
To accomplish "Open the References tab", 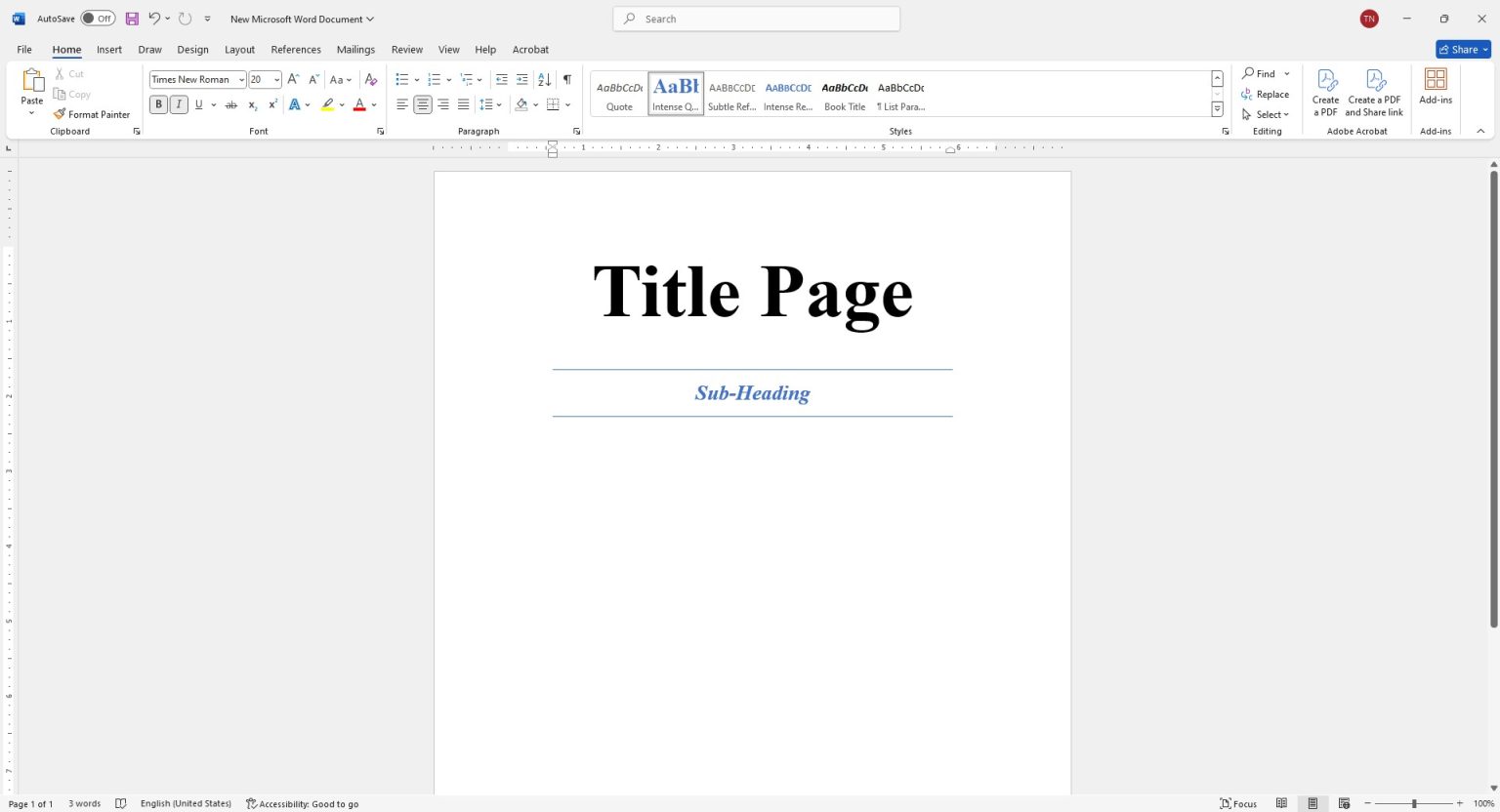I will click(x=296, y=50).
